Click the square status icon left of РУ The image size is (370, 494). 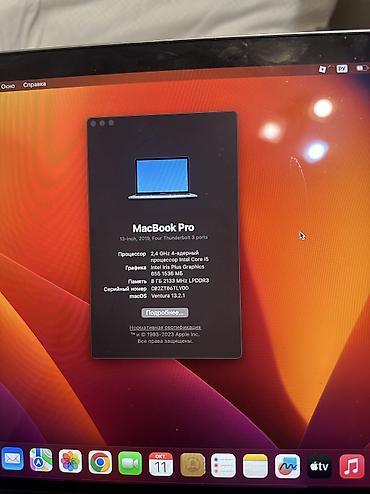[x=322, y=69]
